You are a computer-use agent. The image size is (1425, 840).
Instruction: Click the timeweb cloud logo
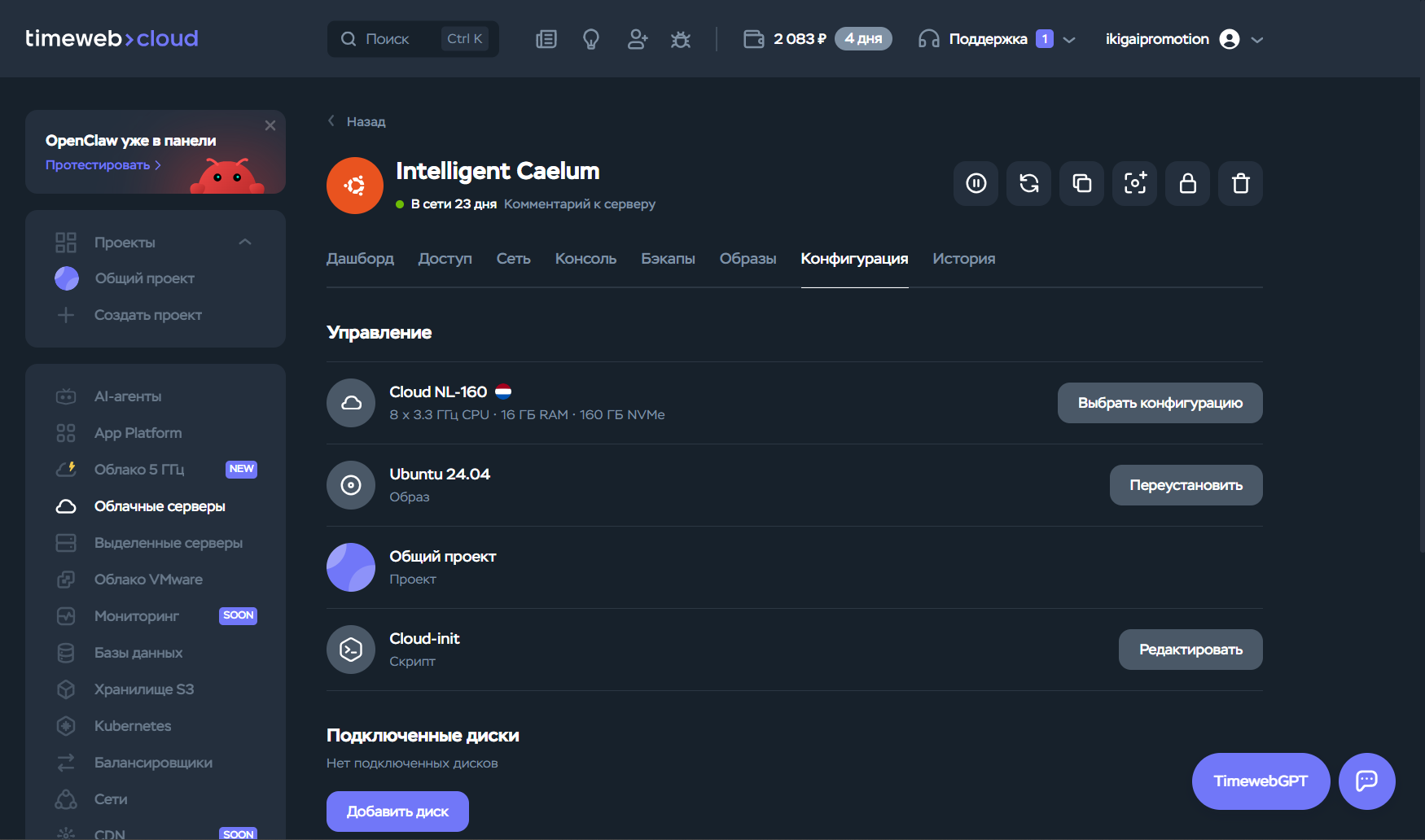(x=112, y=38)
